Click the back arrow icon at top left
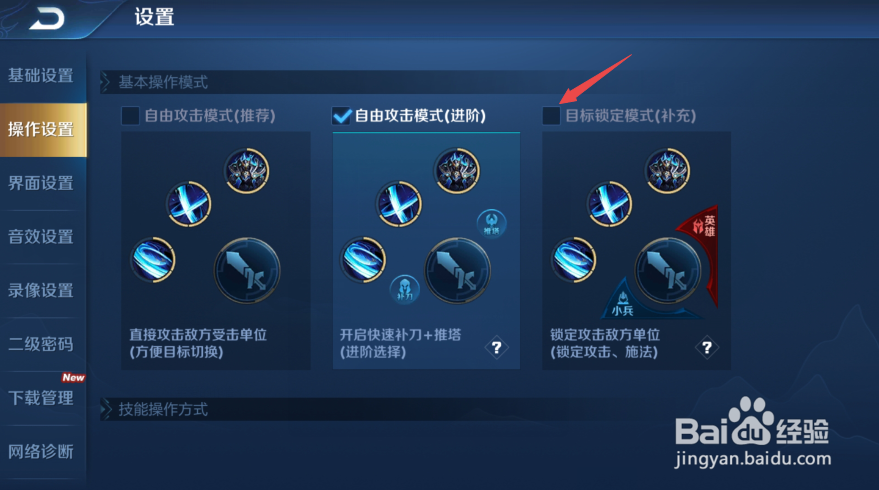879x490 pixels. pyautogui.click(x=48, y=19)
